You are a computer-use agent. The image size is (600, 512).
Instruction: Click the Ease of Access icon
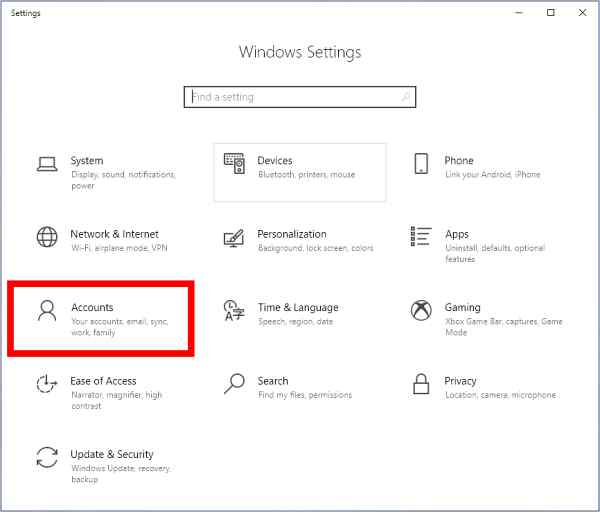pos(47,383)
